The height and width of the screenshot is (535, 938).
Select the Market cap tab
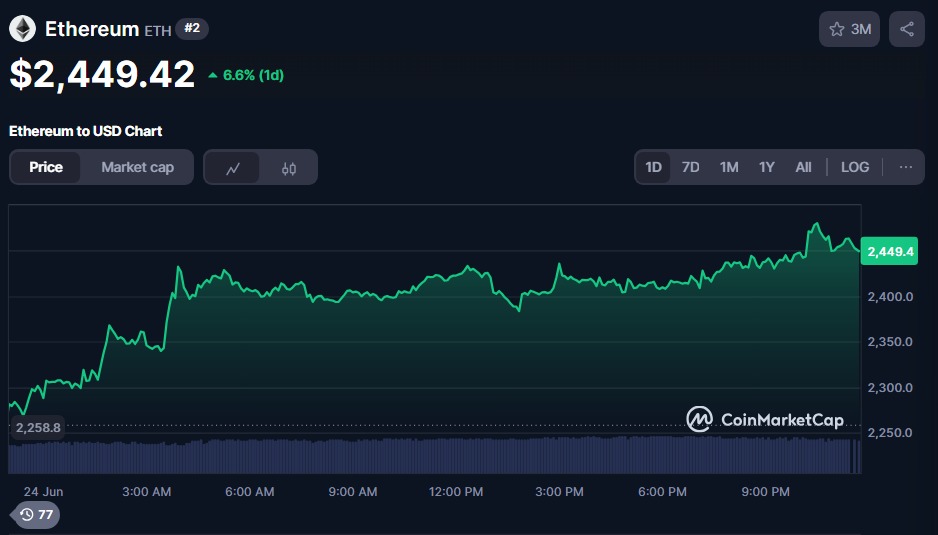[x=138, y=167]
